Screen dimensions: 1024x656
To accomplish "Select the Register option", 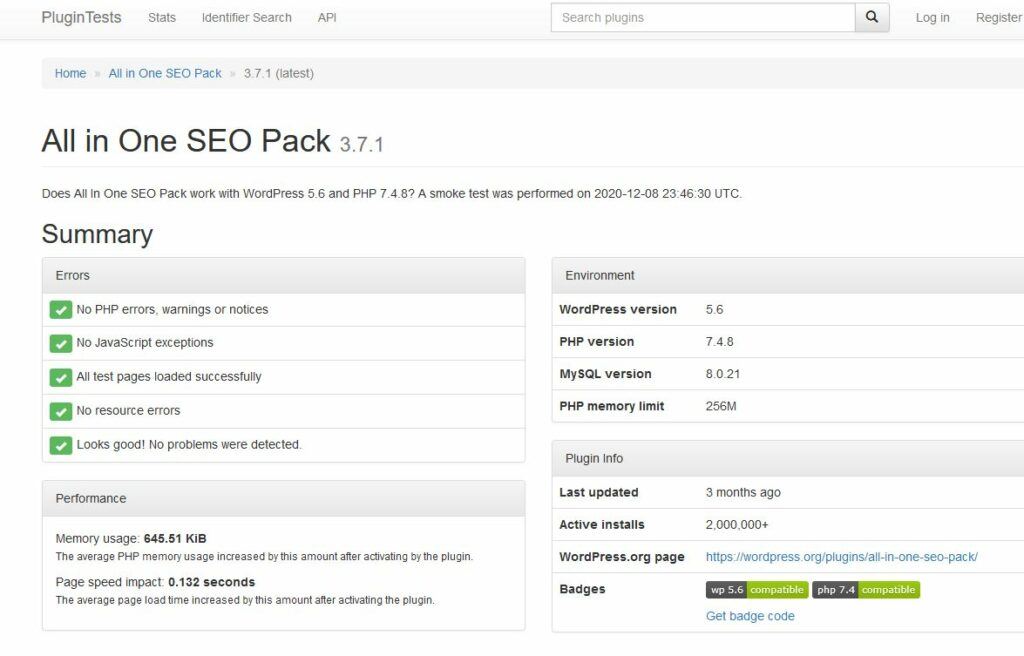I will [x=998, y=17].
